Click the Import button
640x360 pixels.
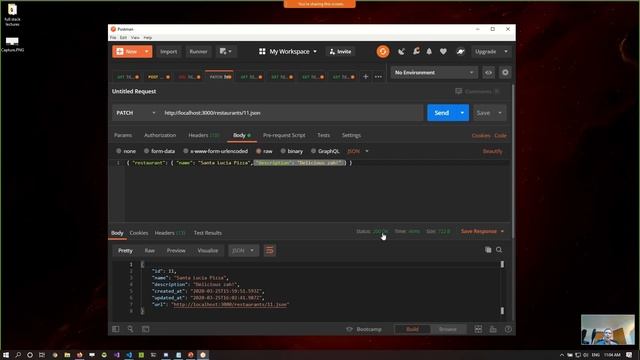pos(169,51)
